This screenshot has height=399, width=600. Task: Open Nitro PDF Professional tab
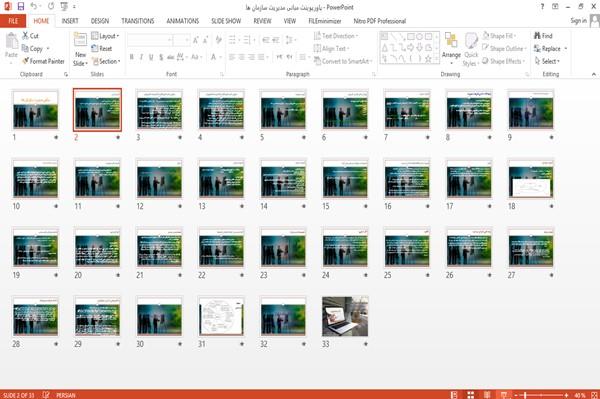[380, 21]
